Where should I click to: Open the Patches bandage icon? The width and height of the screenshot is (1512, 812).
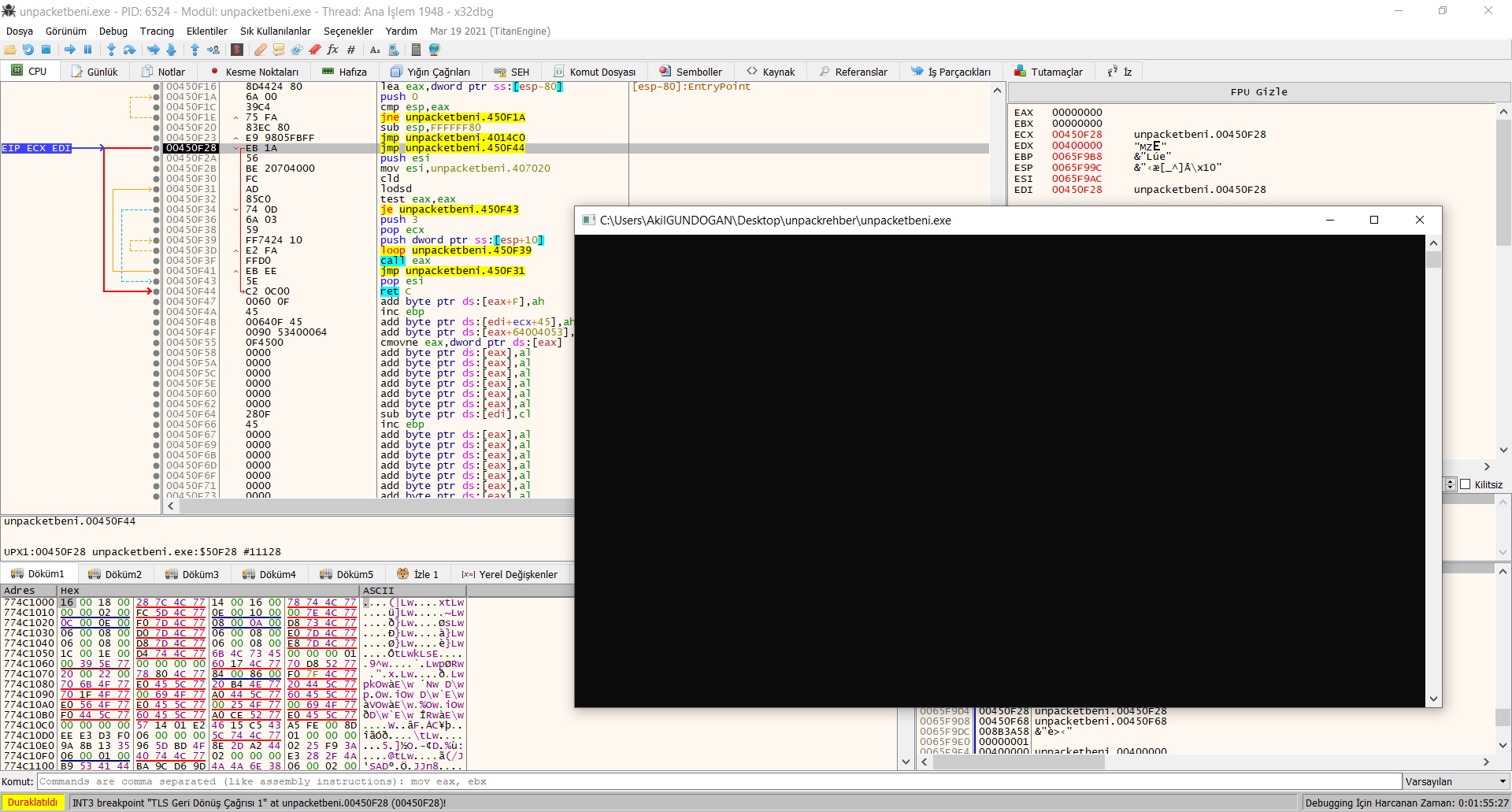[x=260, y=50]
